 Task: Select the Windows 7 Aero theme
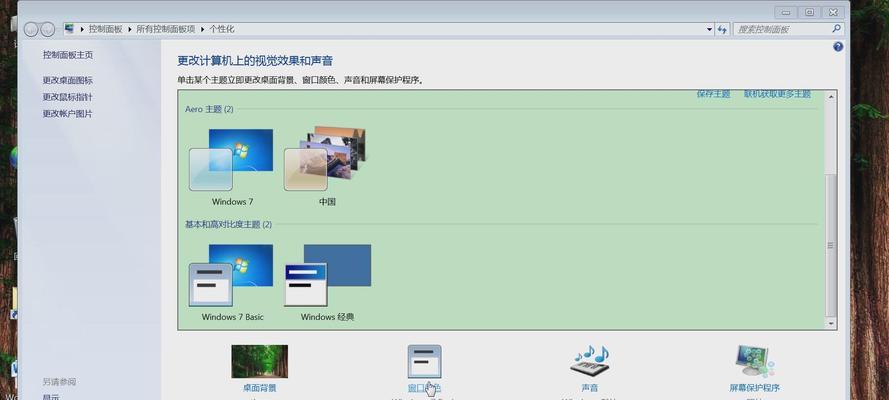point(232,167)
